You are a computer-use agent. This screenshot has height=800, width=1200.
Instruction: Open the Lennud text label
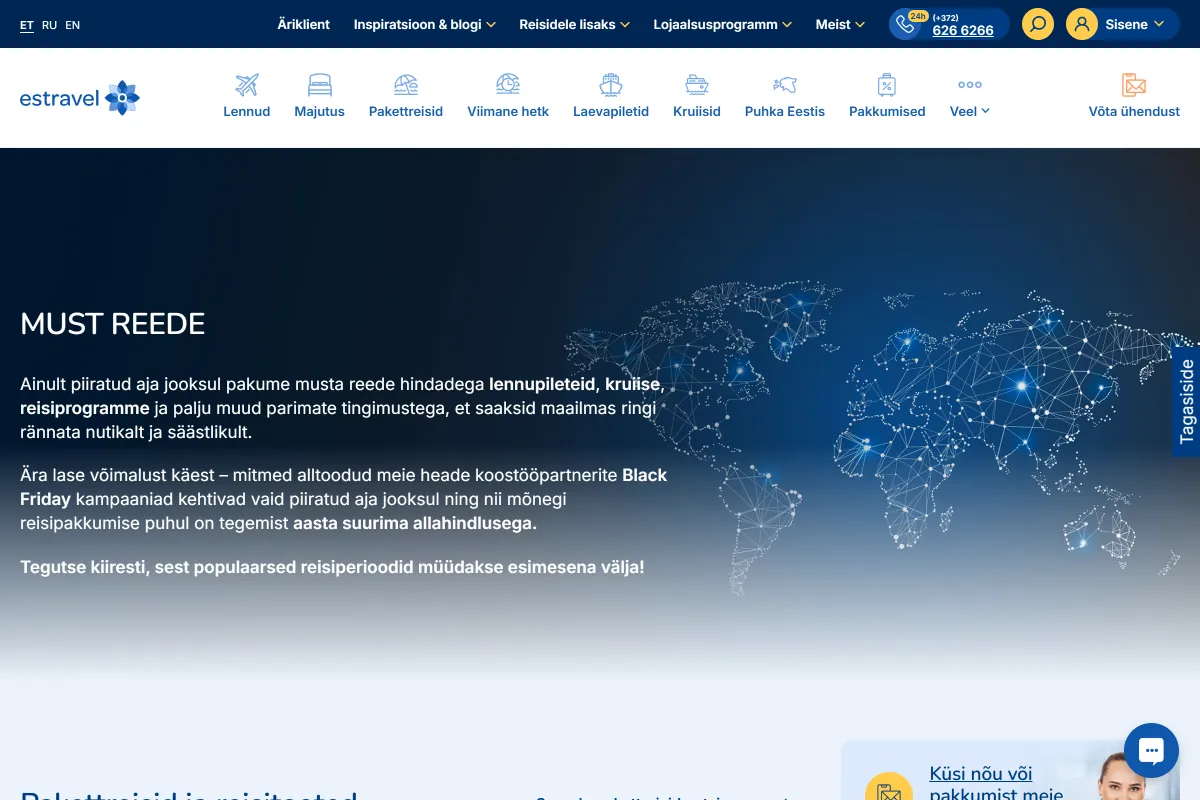[247, 111]
